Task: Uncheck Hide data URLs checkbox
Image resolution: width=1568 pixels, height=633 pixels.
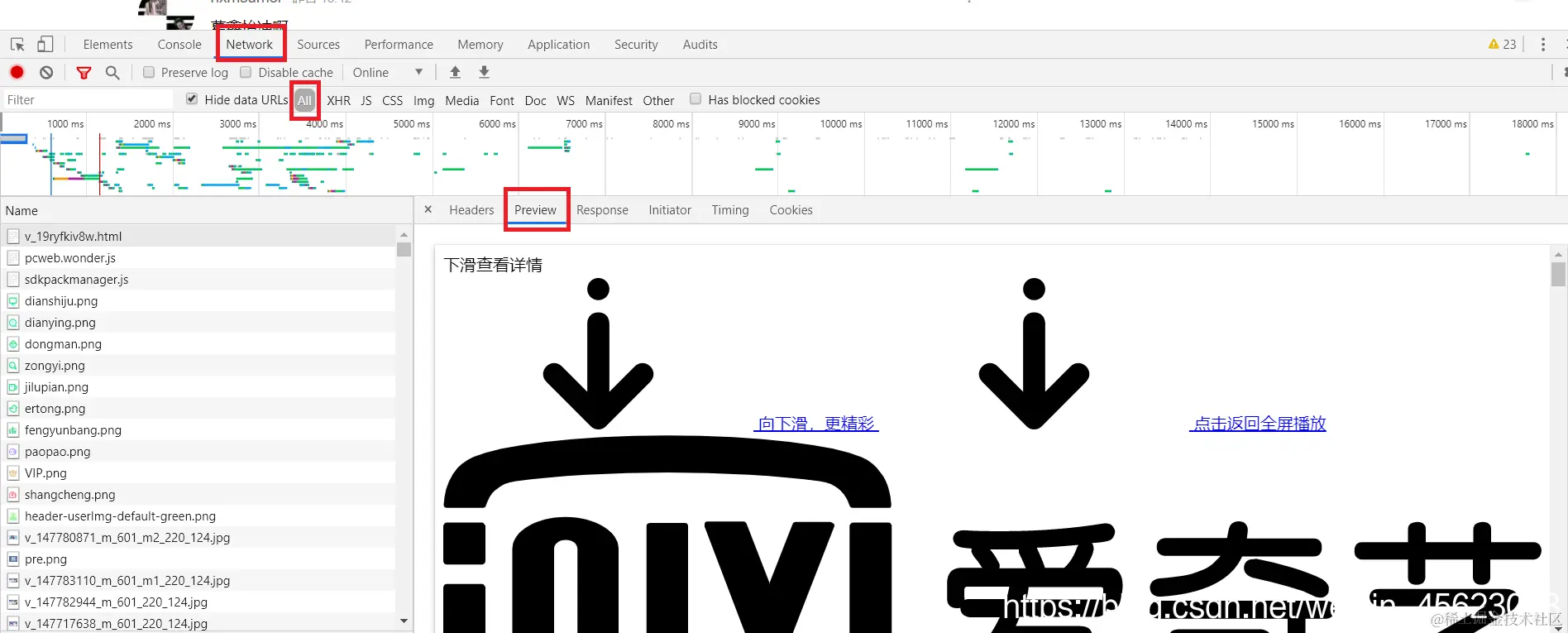Action: tap(192, 99)
